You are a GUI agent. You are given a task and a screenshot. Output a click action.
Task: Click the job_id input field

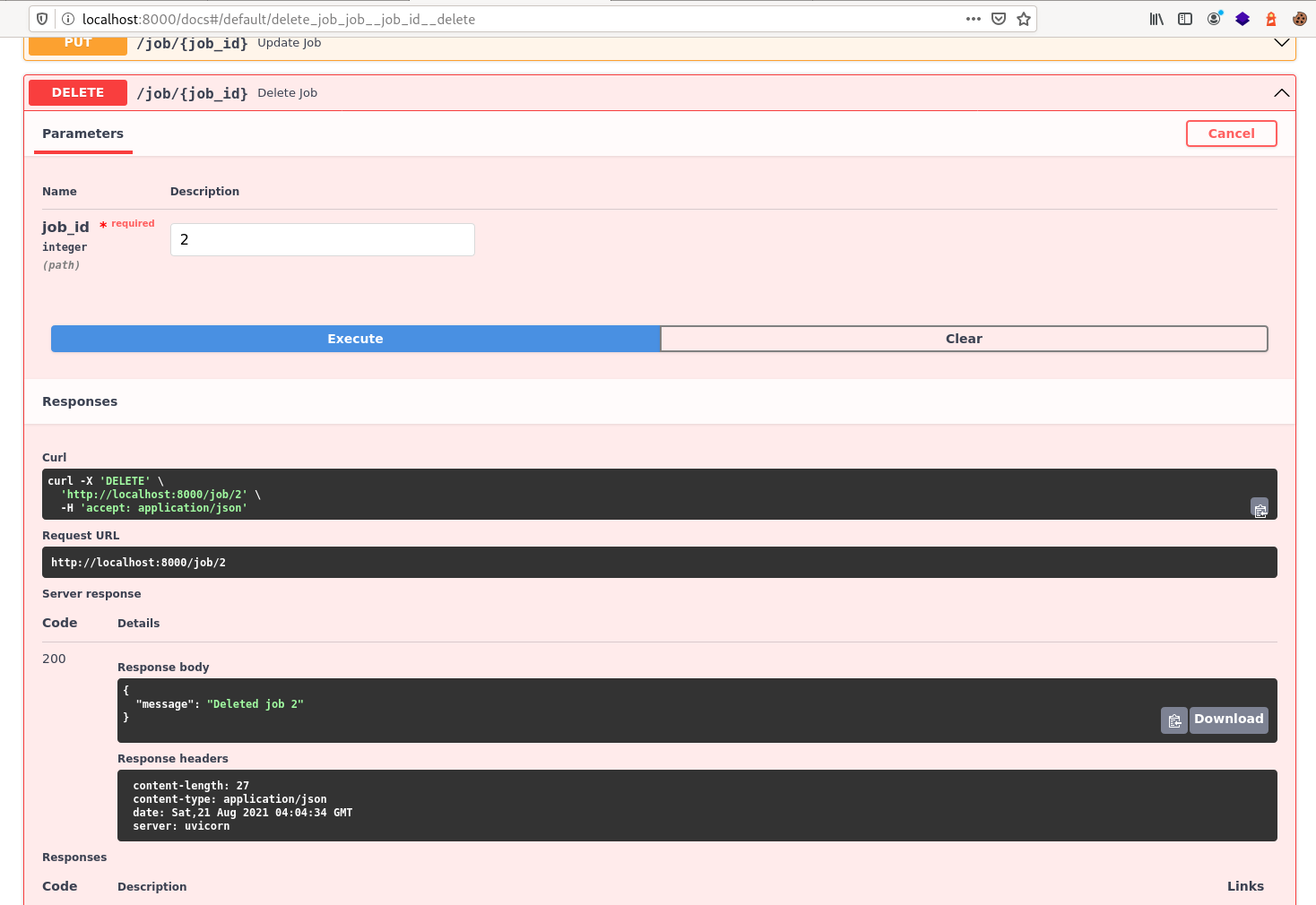click(x=322, y=239)
